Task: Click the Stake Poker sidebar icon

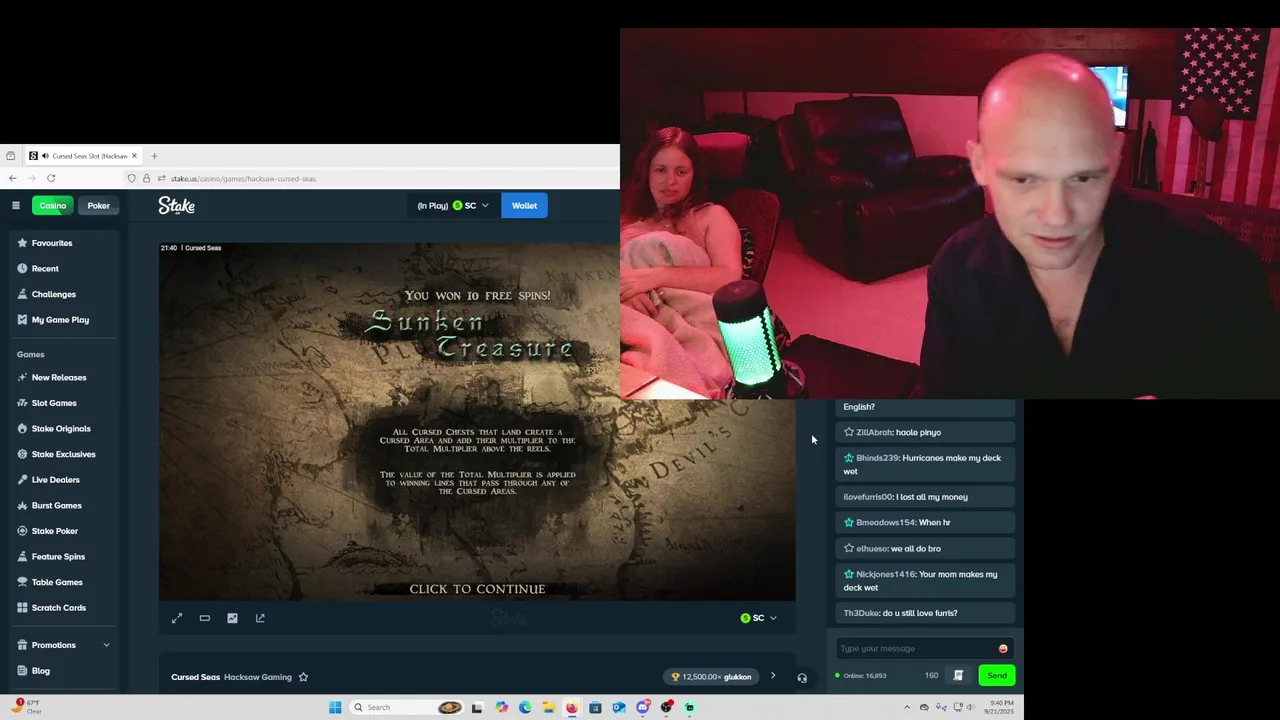Action: coord(22,531)
